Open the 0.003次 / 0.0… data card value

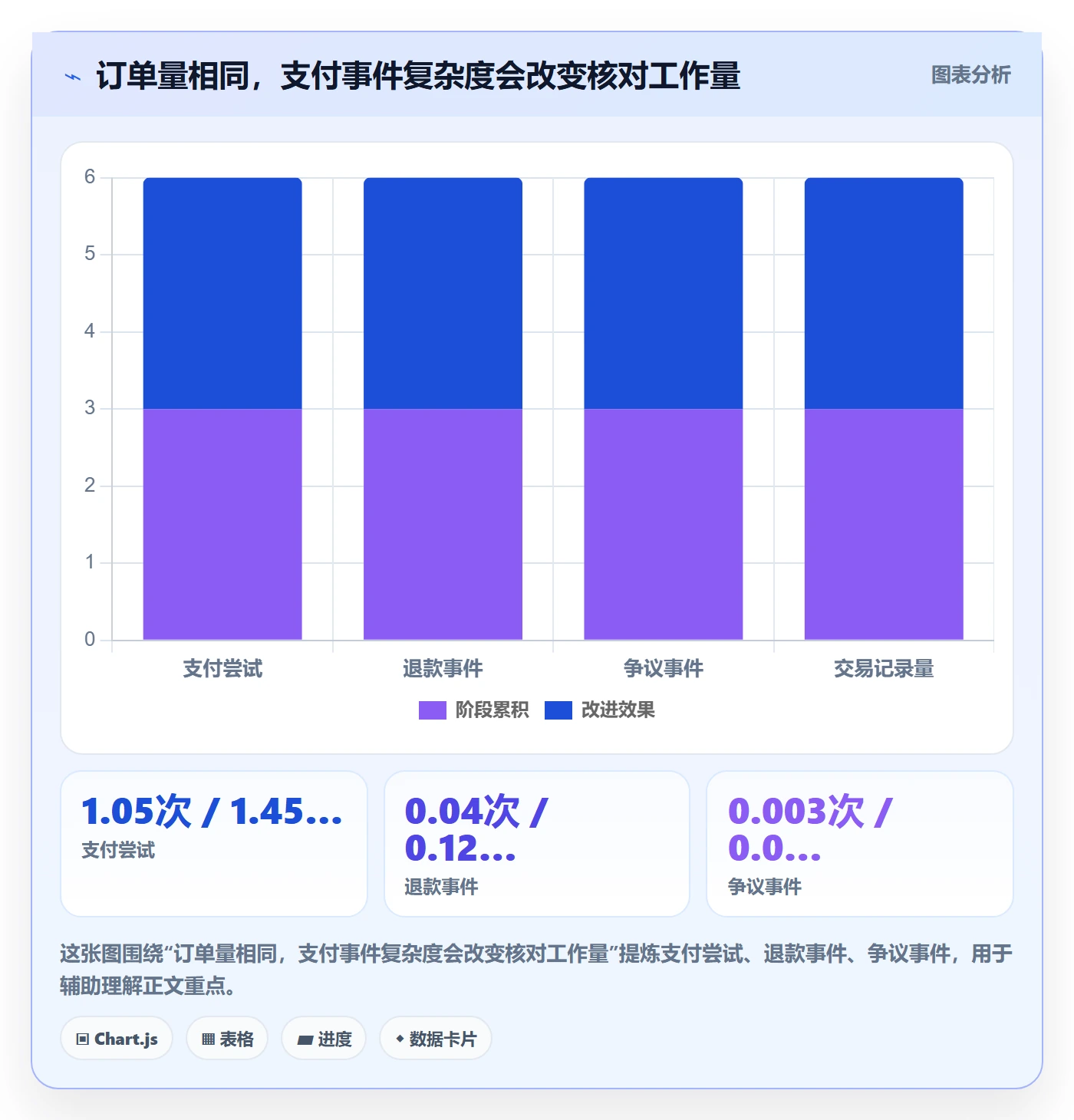tap(810, 830)
